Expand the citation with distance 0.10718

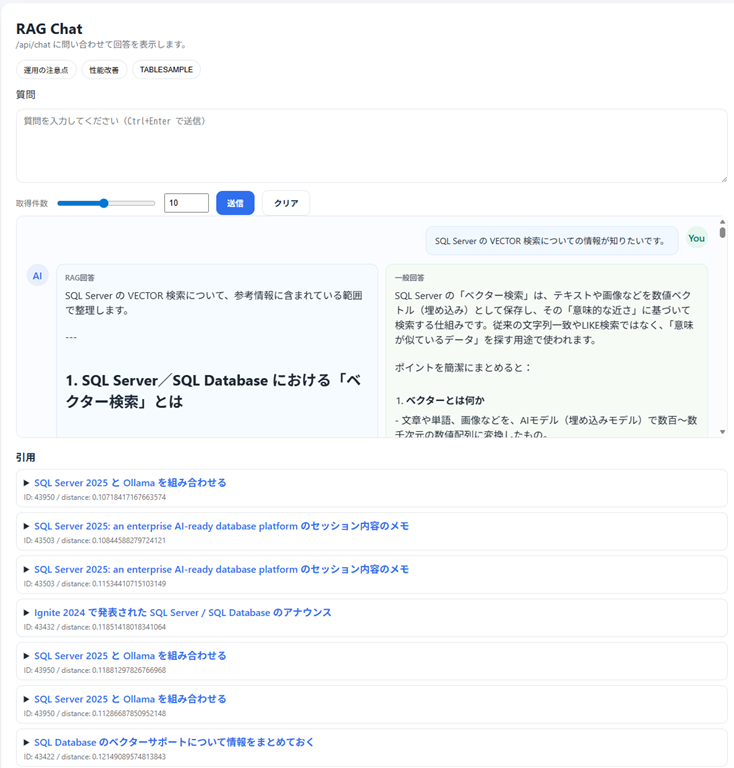[130, 483]
